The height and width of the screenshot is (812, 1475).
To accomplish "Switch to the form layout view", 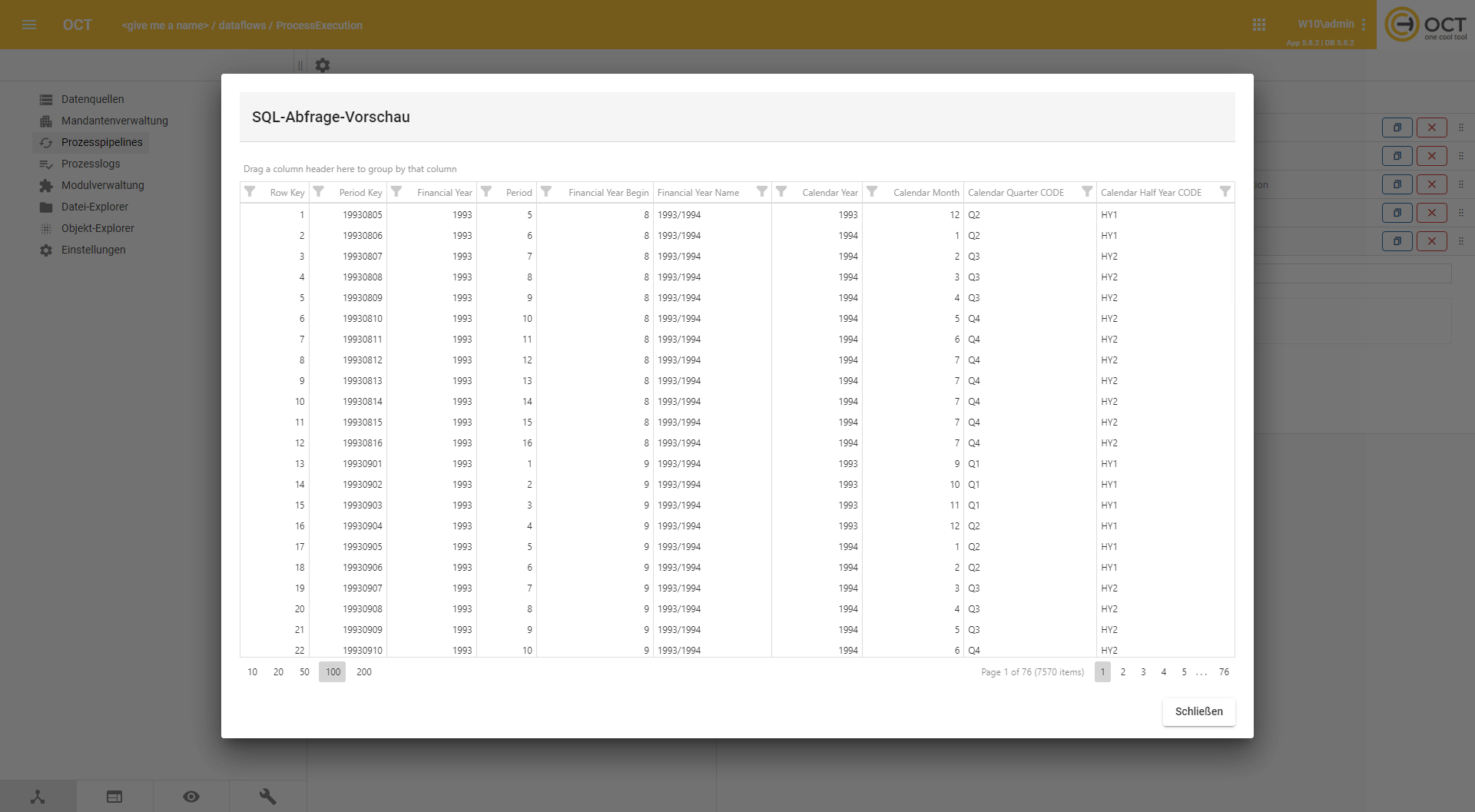I will point(114,797).
